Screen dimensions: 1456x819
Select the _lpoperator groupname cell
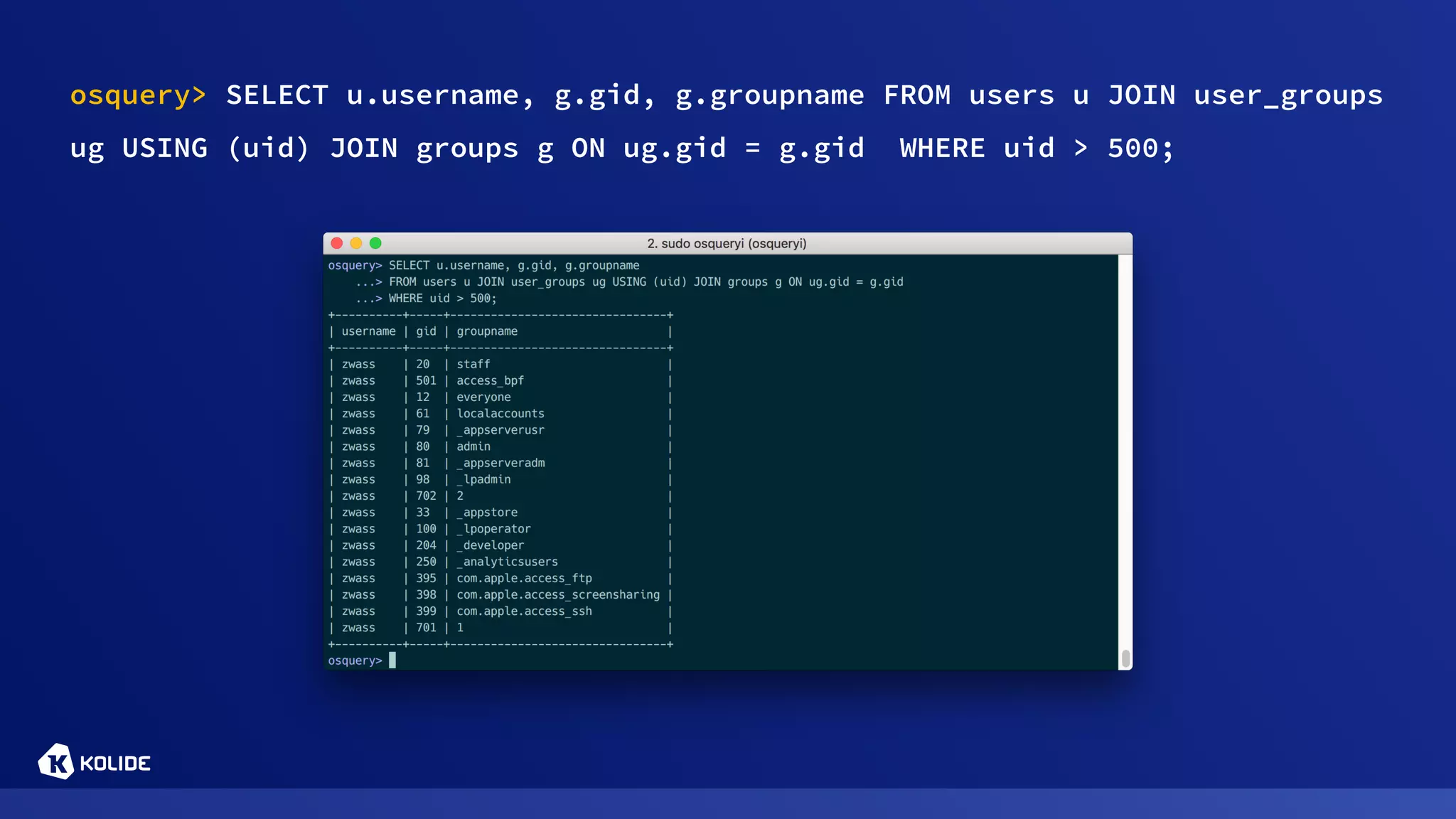494,529
